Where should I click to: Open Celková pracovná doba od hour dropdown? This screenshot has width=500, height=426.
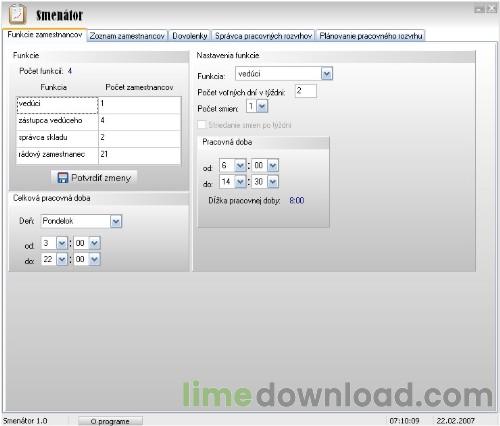(62, 243)
